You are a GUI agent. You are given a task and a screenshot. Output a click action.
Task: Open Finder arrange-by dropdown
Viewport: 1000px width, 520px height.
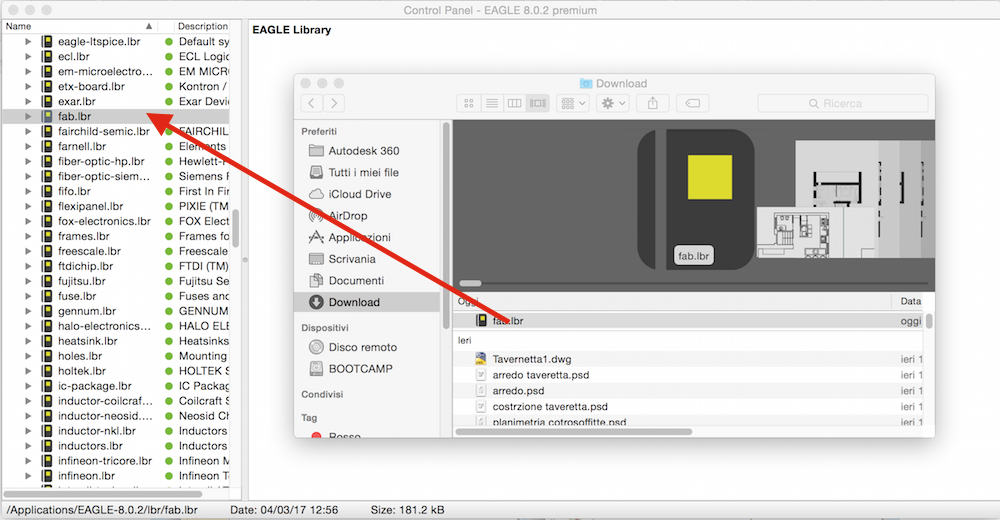point(573,103)
